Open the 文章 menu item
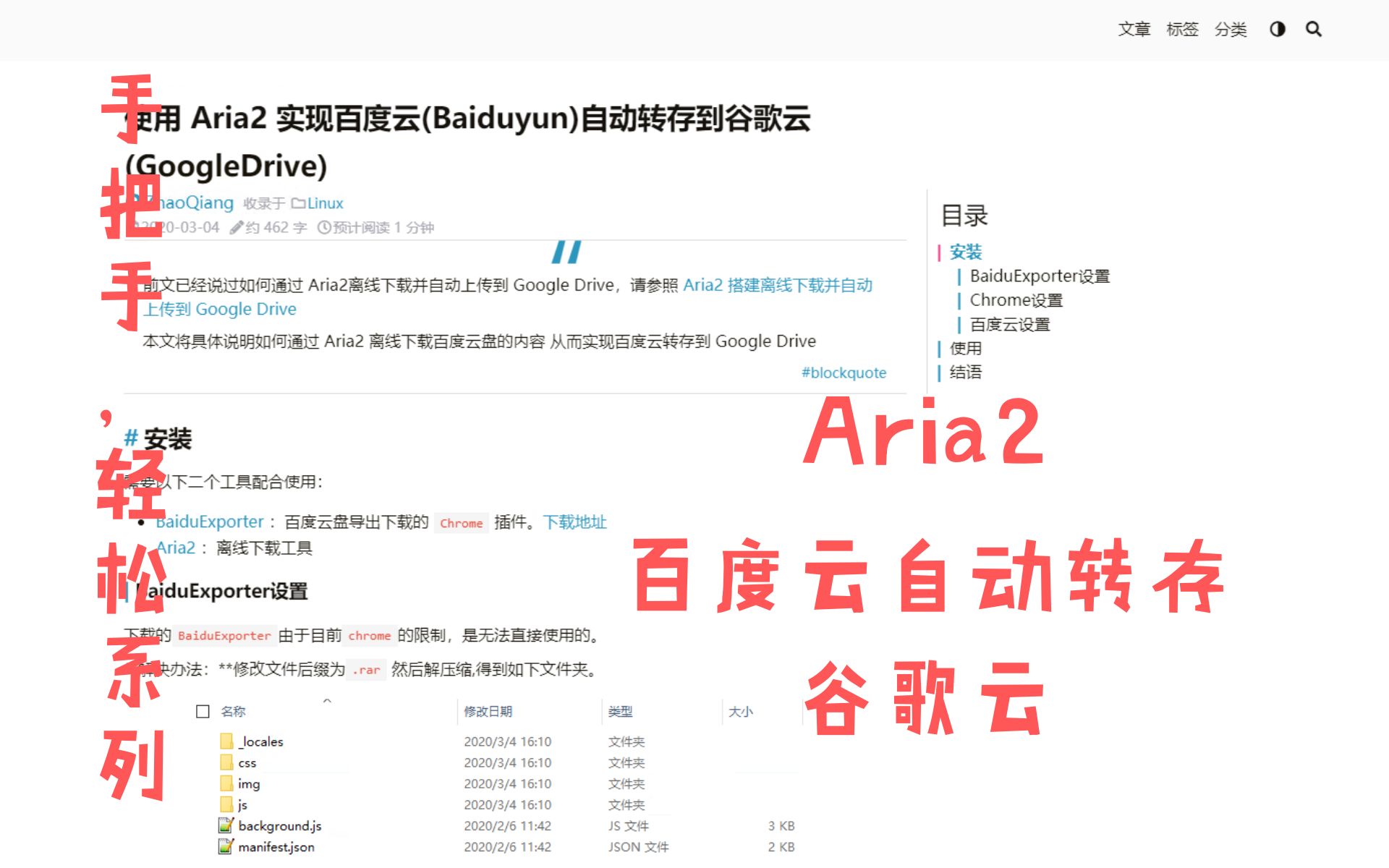The height and width of the screenshot is (868, 1389). (x=1134, y=29)
